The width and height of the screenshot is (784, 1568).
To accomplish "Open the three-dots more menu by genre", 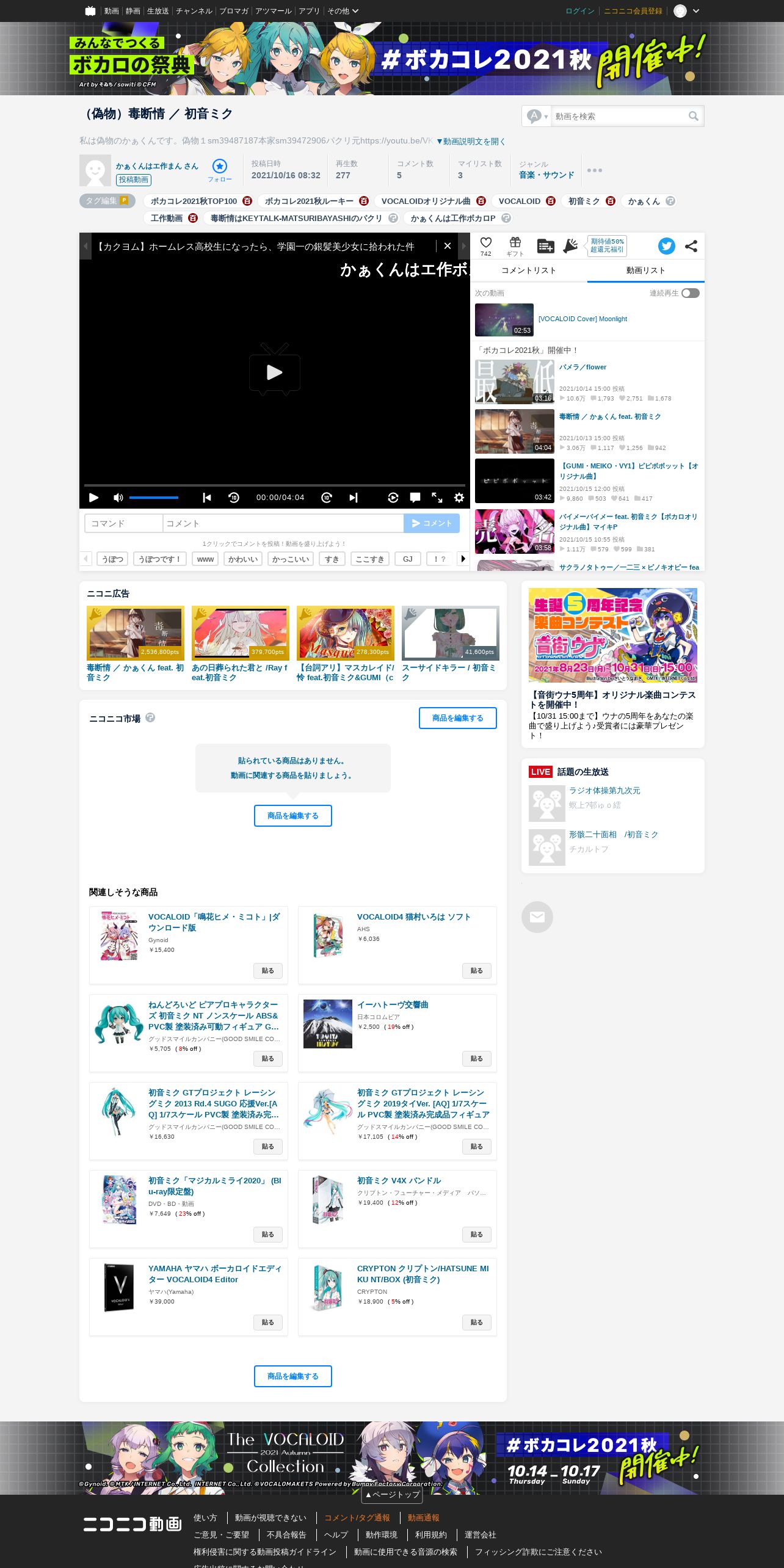I will 595,170.
